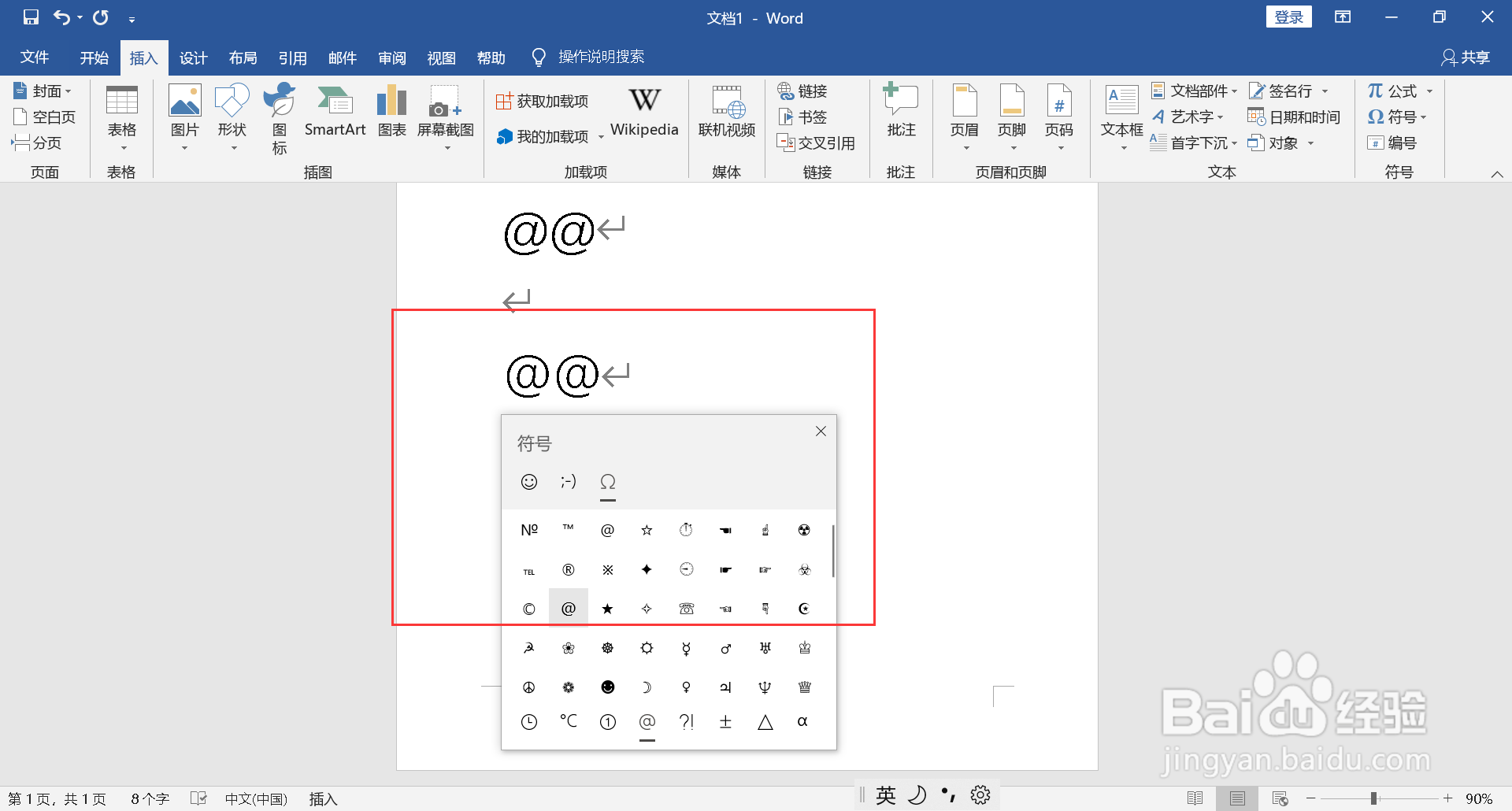The image size is (1512, 811).
Task: Insert the © copyright symbol
Action: (x=529, y=609)
